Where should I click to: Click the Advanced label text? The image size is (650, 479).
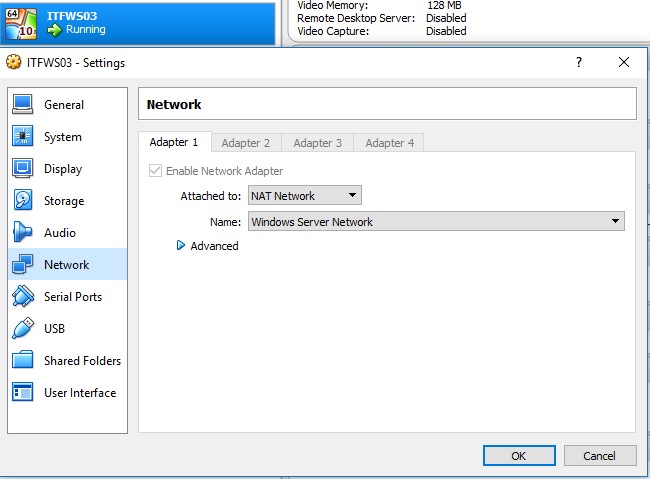click(214, 246)
